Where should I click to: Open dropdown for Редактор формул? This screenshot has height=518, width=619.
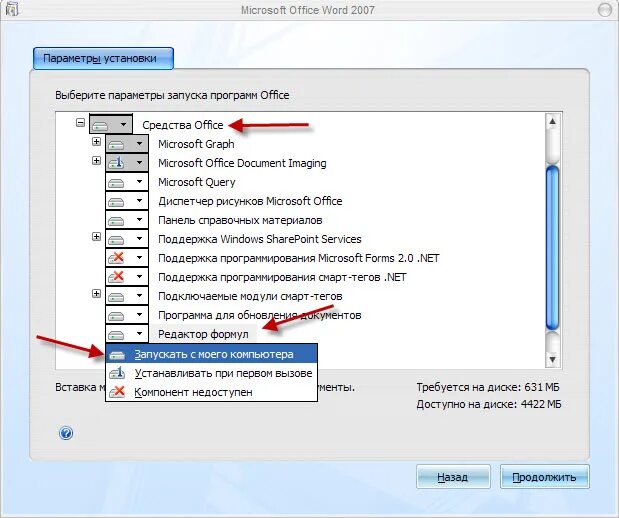[x=127, y=334]
